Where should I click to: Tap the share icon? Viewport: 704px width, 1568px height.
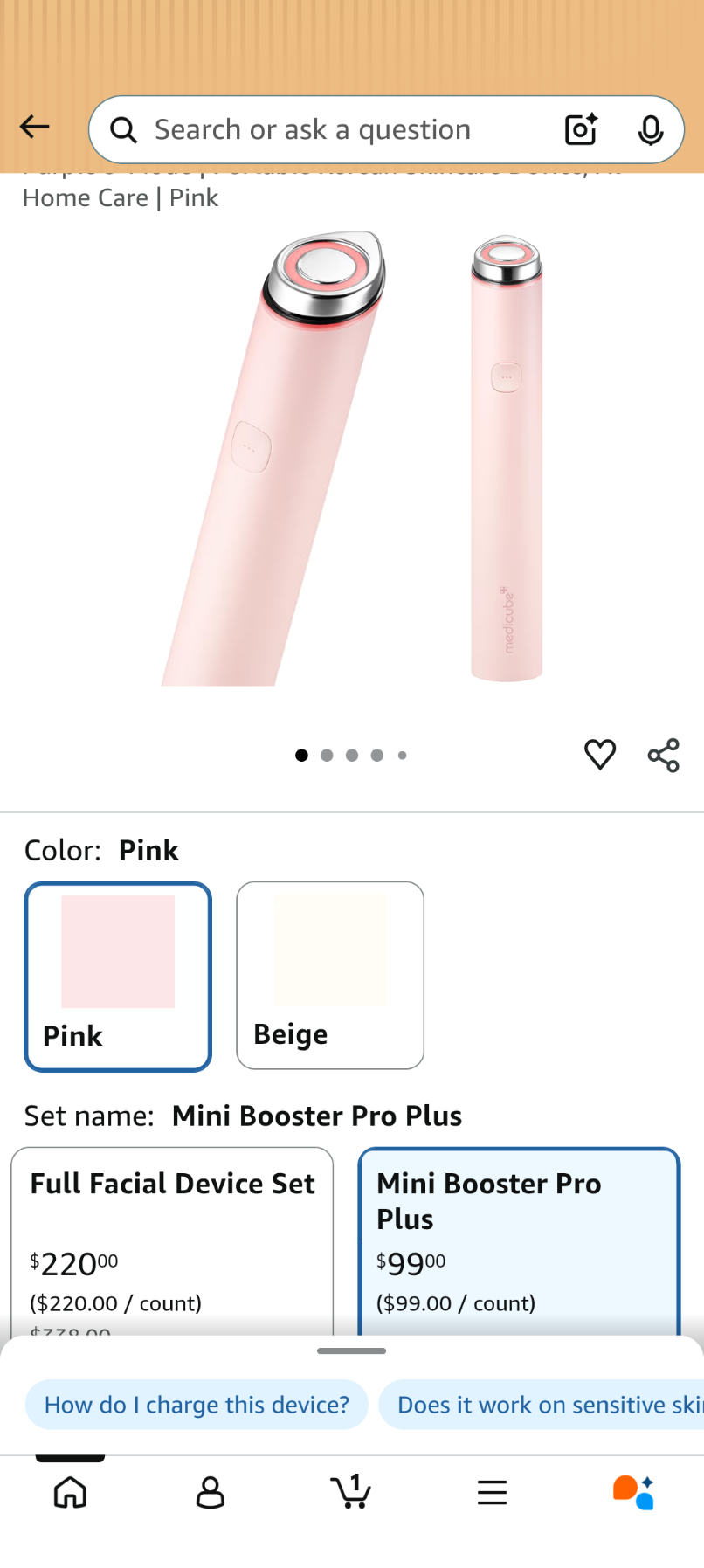point(664,756)
